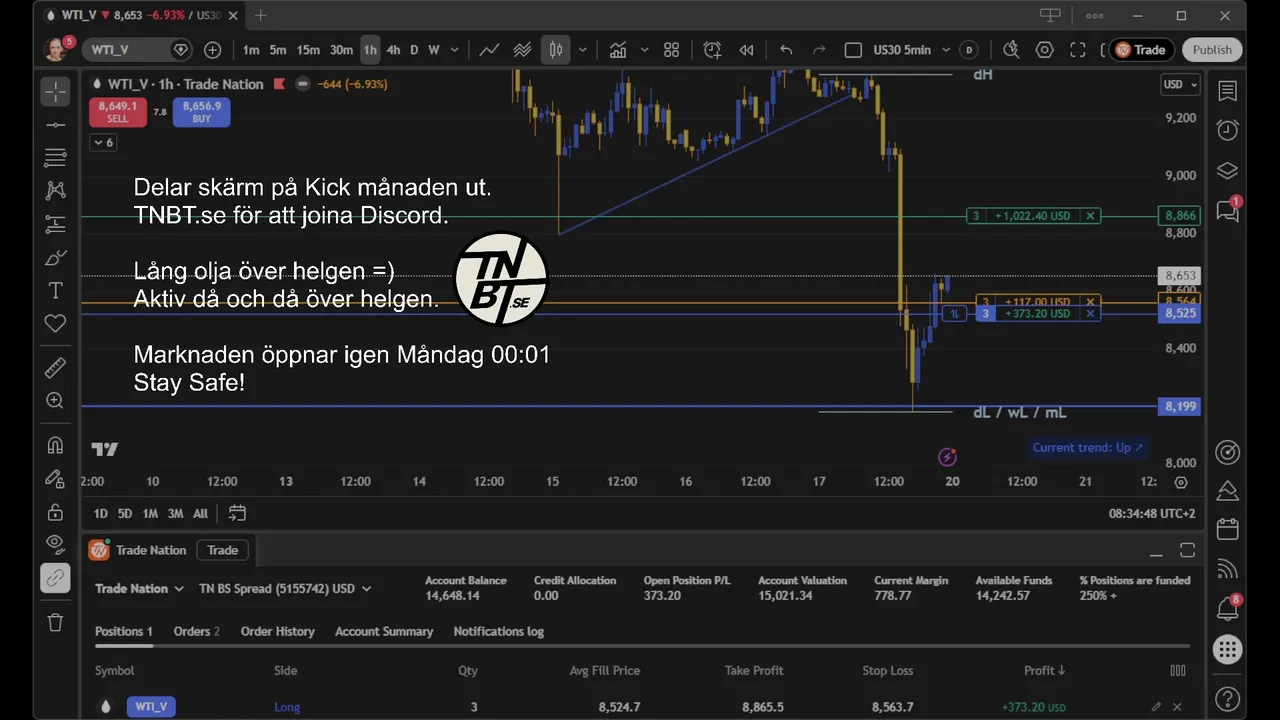Select the zoom in tool

click(55, 401)
